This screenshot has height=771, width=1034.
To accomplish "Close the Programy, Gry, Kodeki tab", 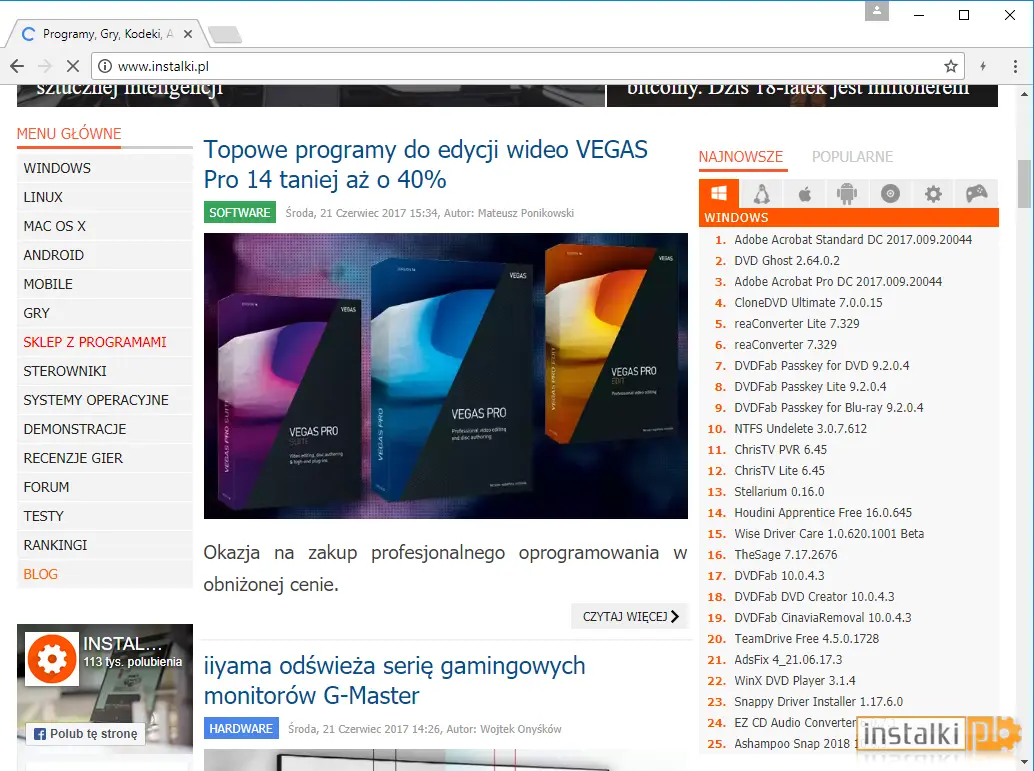I will point(188,34).
